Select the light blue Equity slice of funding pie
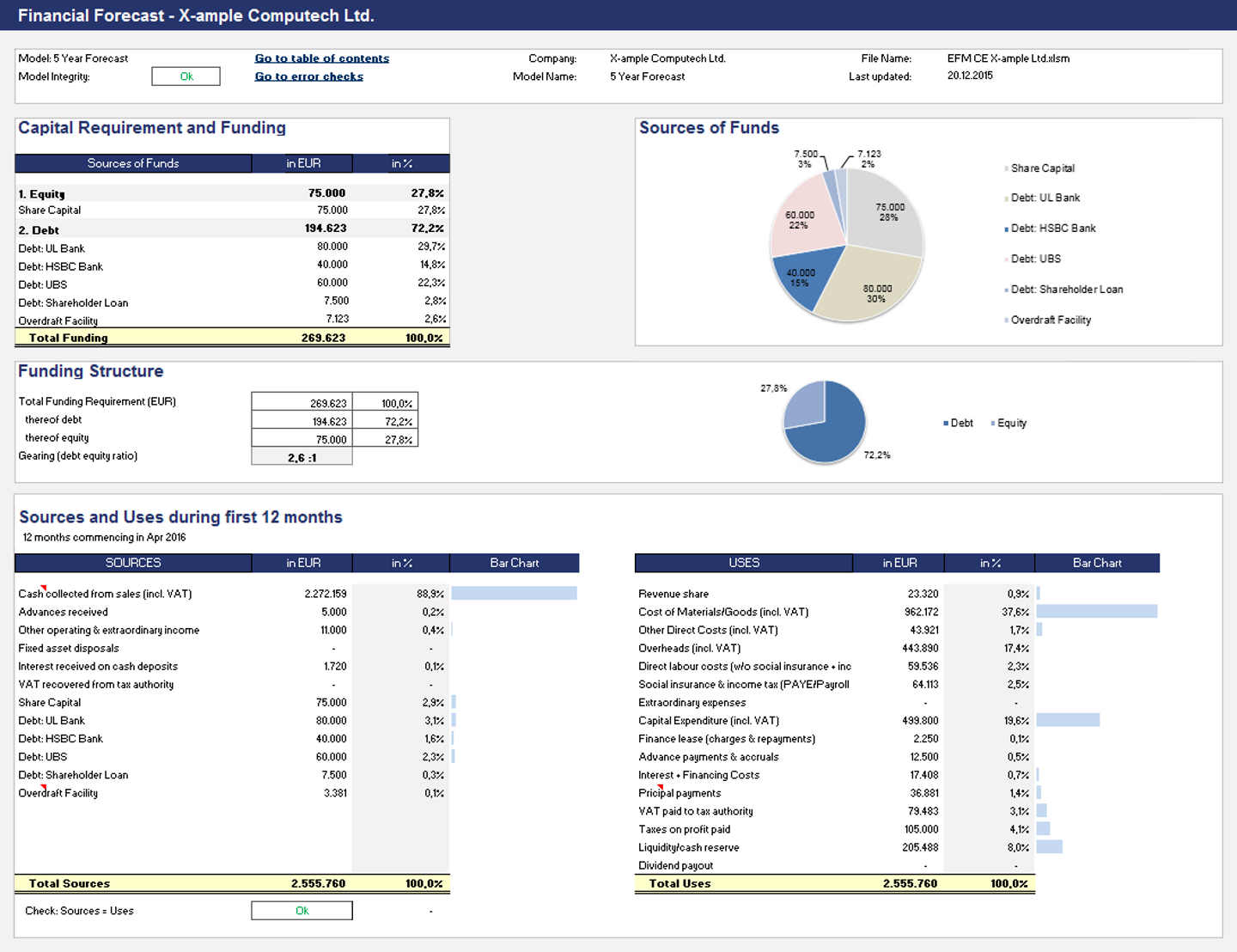The height and width of the screenshot is (952, 1237). (x=806, y=405)
